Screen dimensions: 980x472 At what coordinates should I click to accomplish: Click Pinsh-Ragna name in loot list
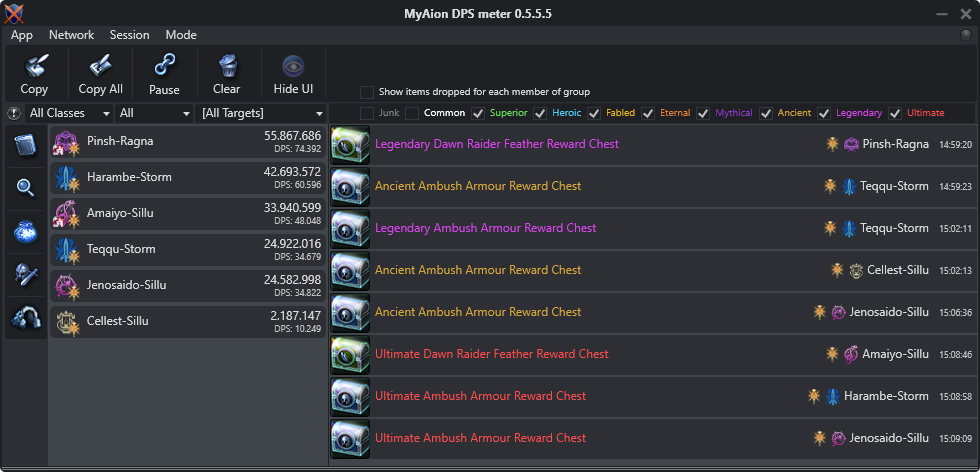tap(896, 144)
